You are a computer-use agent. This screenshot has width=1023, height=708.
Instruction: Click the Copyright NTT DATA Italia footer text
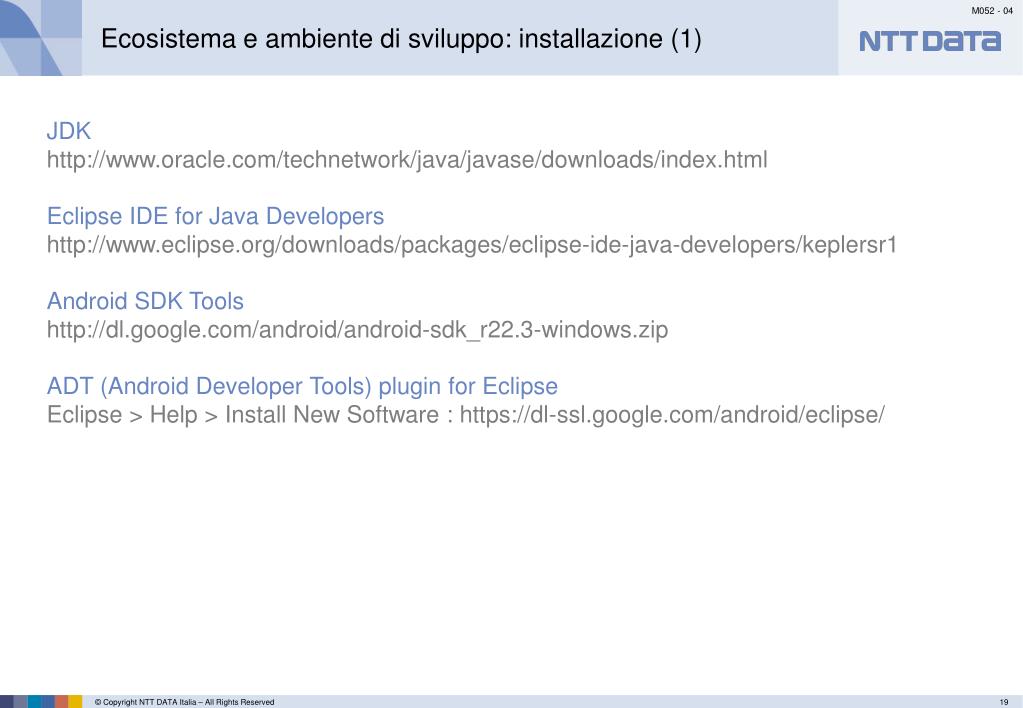click(x=185, y=702)
